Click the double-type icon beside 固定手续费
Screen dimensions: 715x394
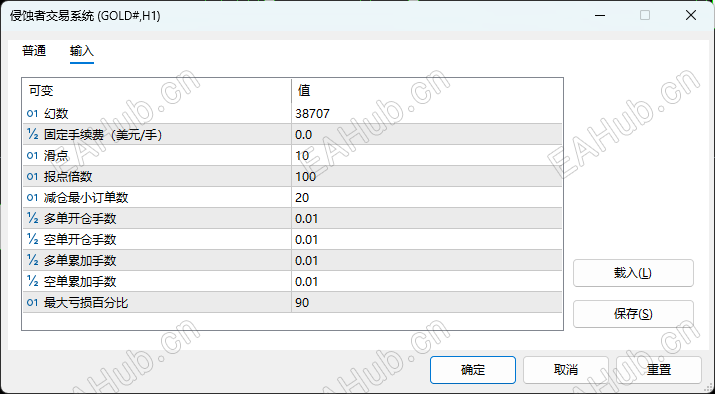tap(32, 135)
